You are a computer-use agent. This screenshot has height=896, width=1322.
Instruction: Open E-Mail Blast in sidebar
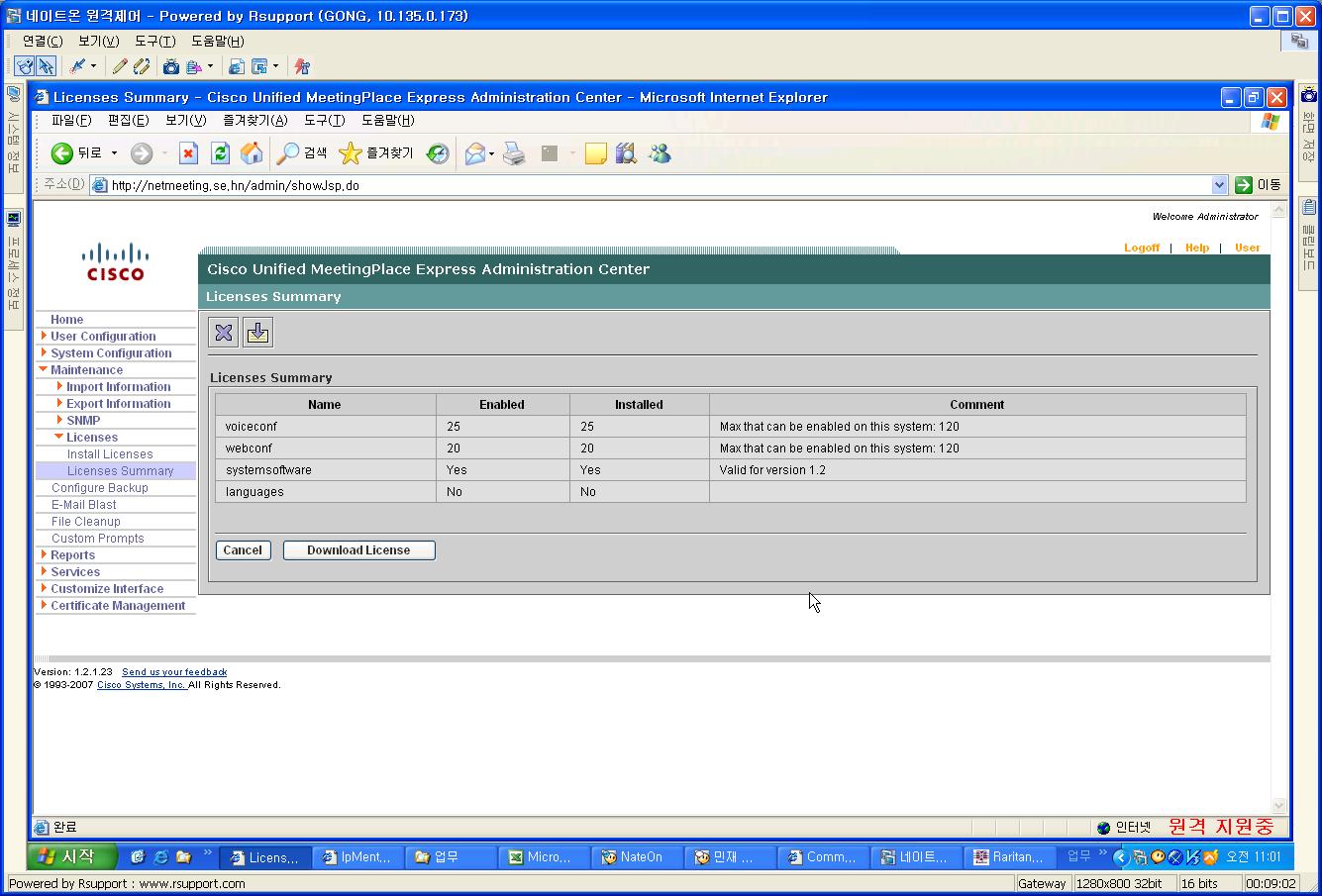(x=84, y=505)
